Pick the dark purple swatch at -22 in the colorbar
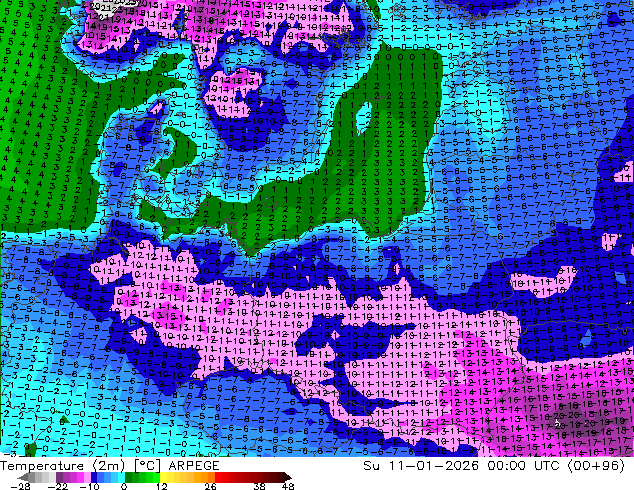The height and width of the screenshot is (490, 634). coord(59,477)
